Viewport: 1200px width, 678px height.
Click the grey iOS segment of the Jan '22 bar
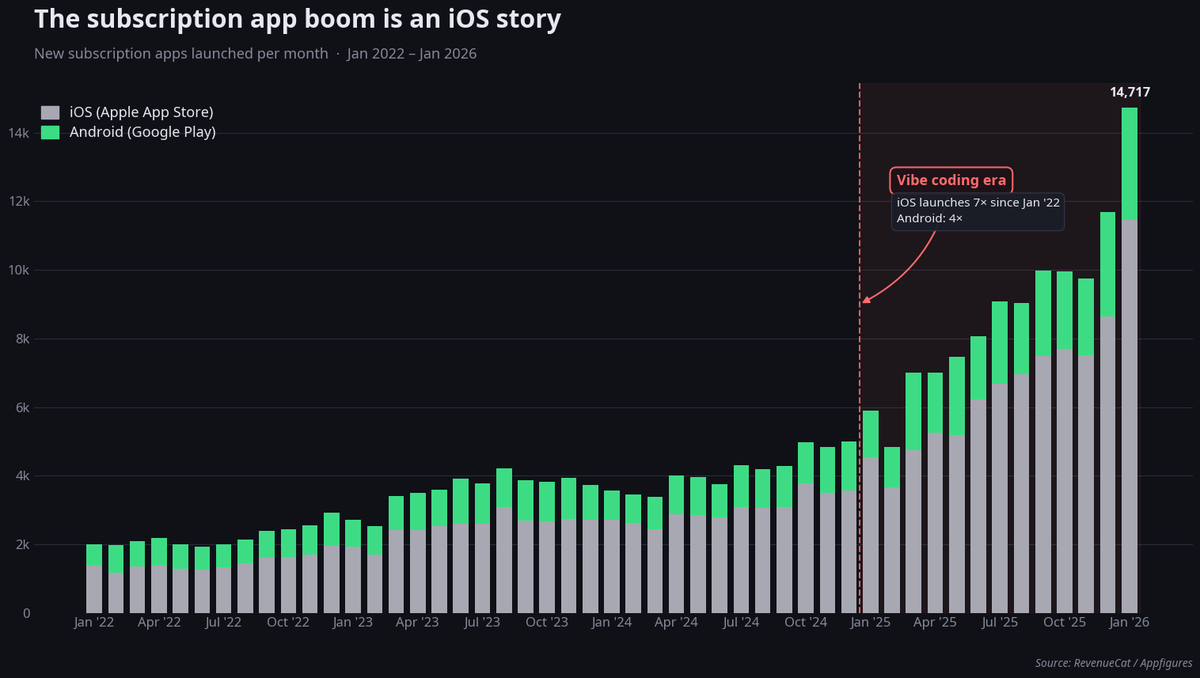click(94, 589)
